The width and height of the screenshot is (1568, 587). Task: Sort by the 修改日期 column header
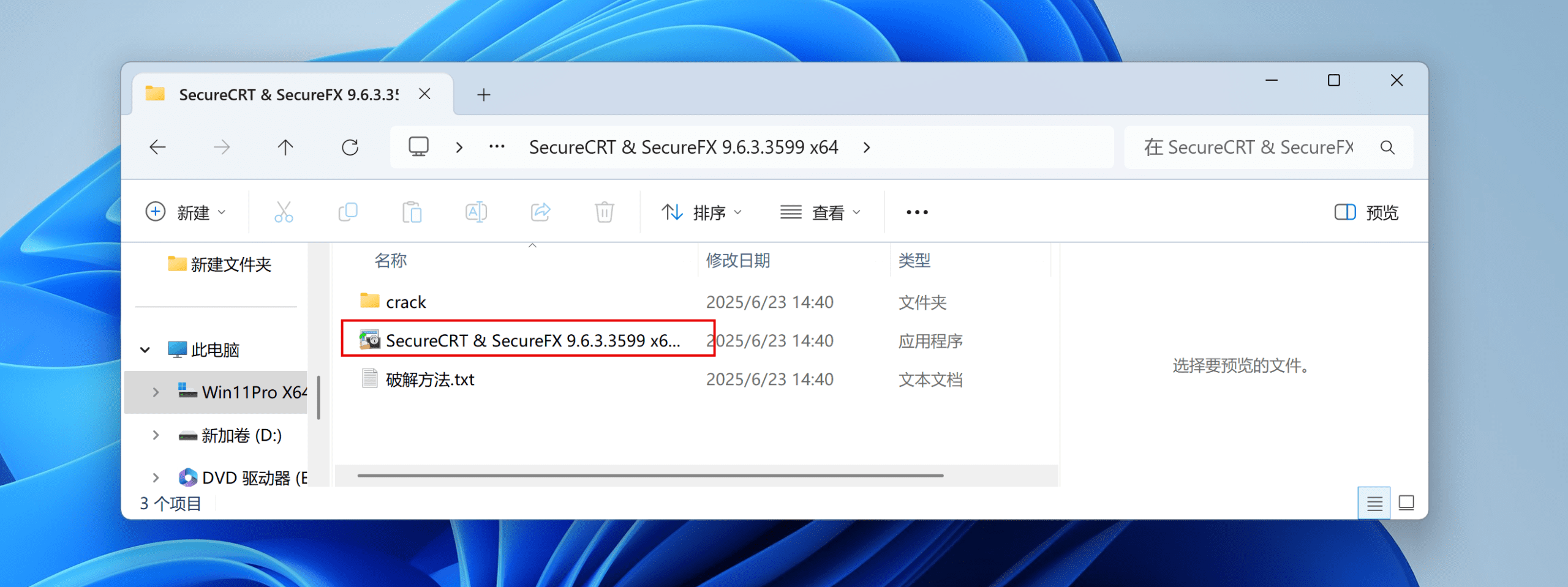coord(737,261)
